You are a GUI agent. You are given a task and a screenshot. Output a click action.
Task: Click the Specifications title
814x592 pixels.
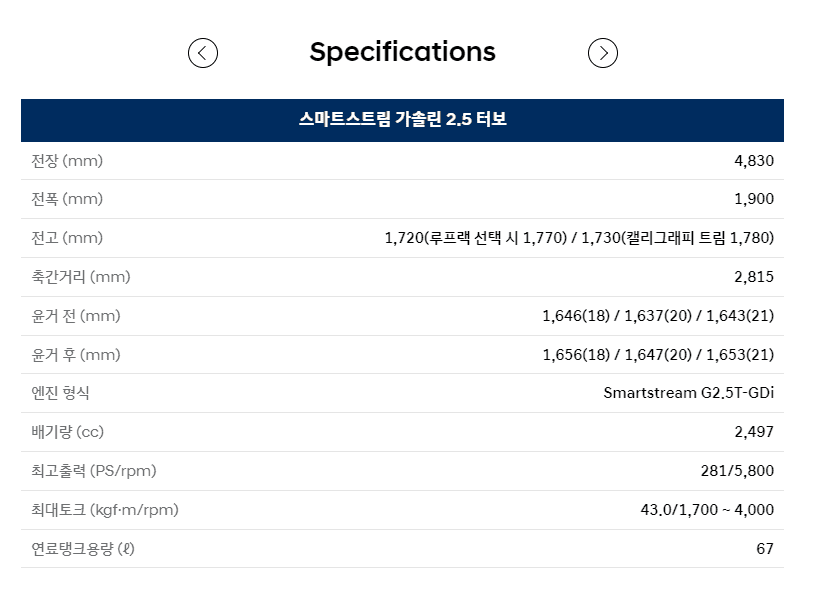[403, 52]
